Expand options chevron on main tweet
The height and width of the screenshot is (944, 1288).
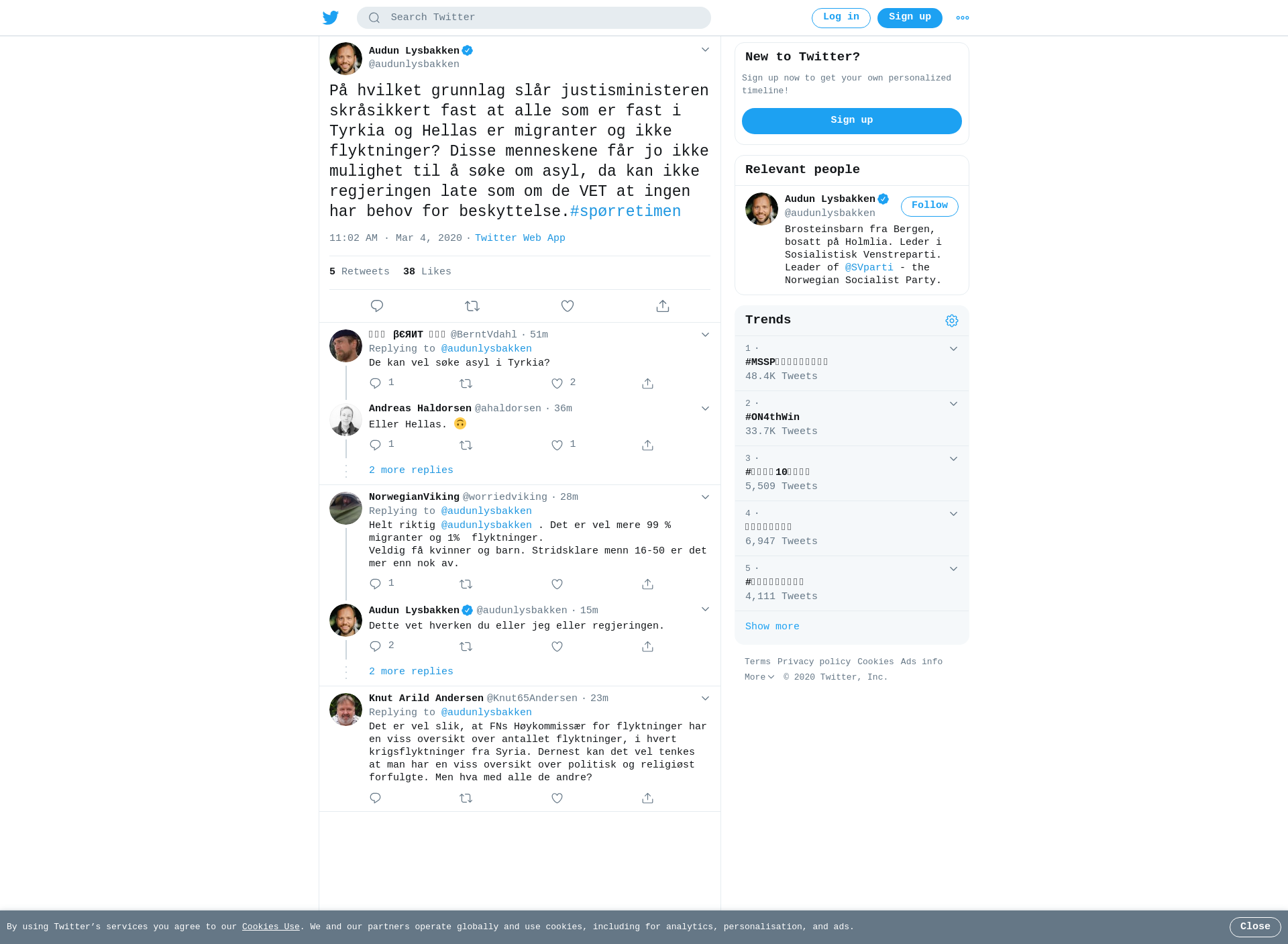[705, 50]
